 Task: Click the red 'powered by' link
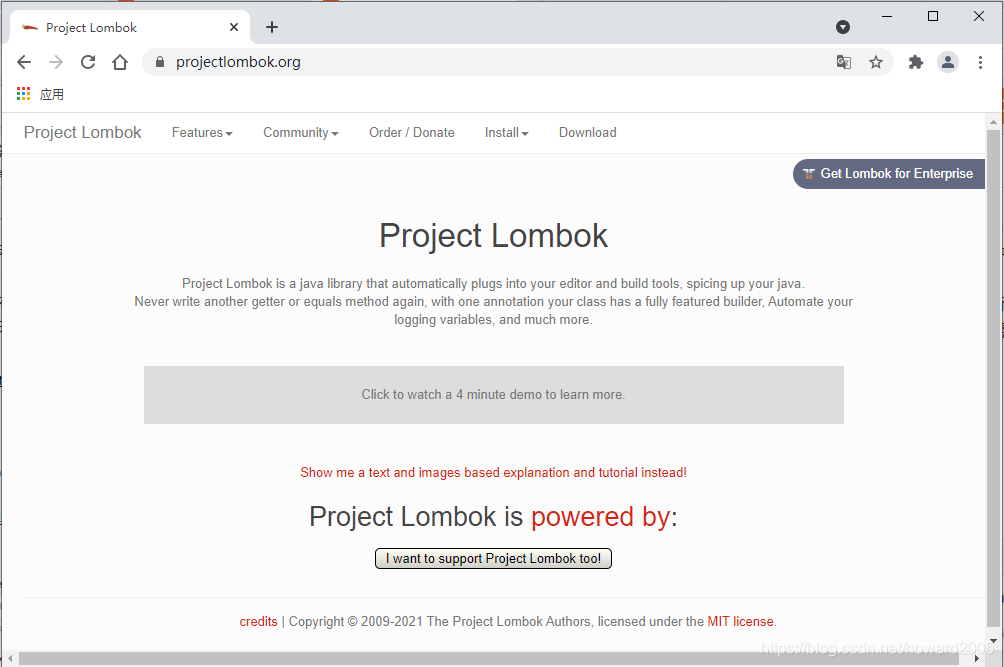(600, 517)
